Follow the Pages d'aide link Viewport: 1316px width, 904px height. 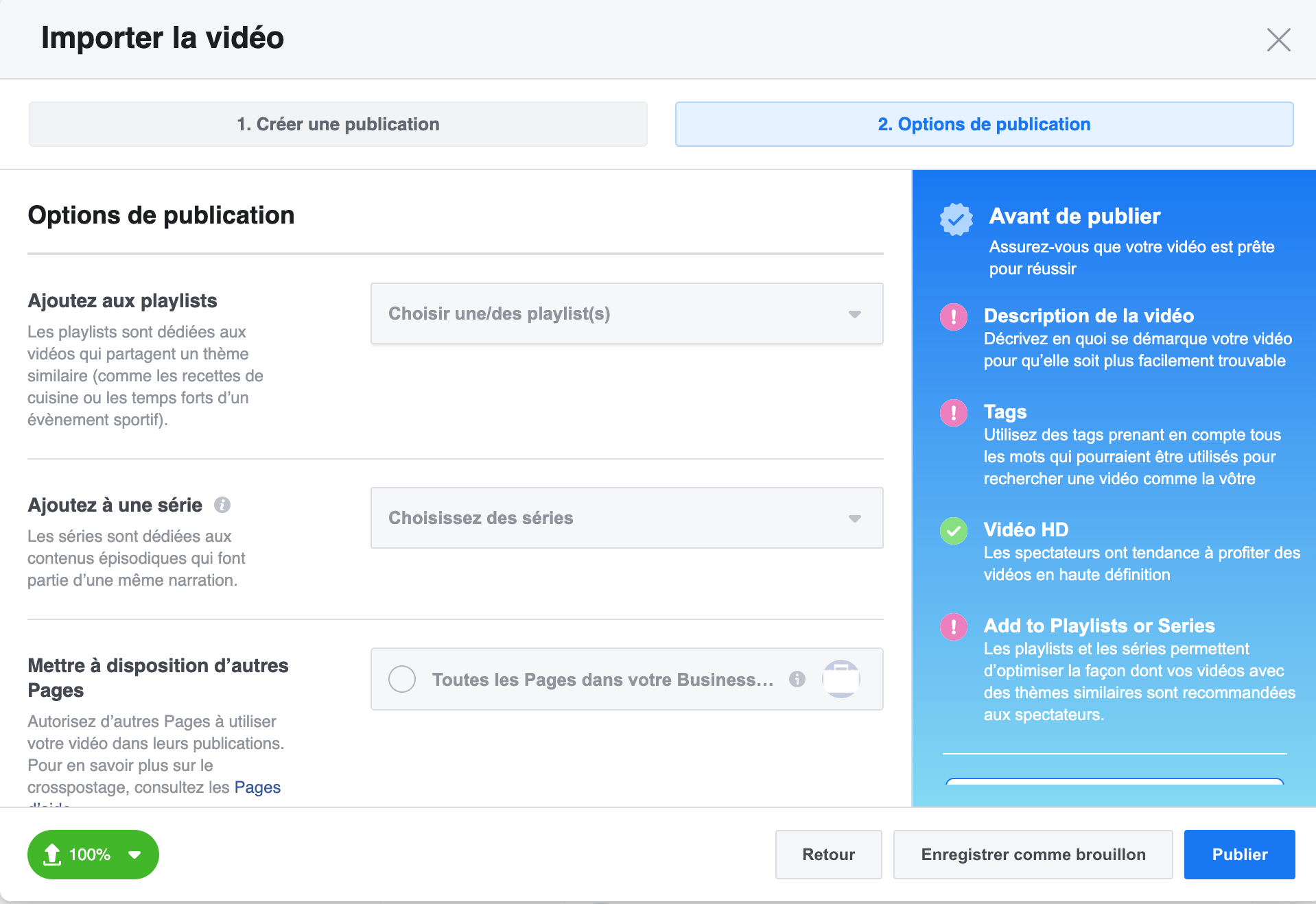click(257, 787)
